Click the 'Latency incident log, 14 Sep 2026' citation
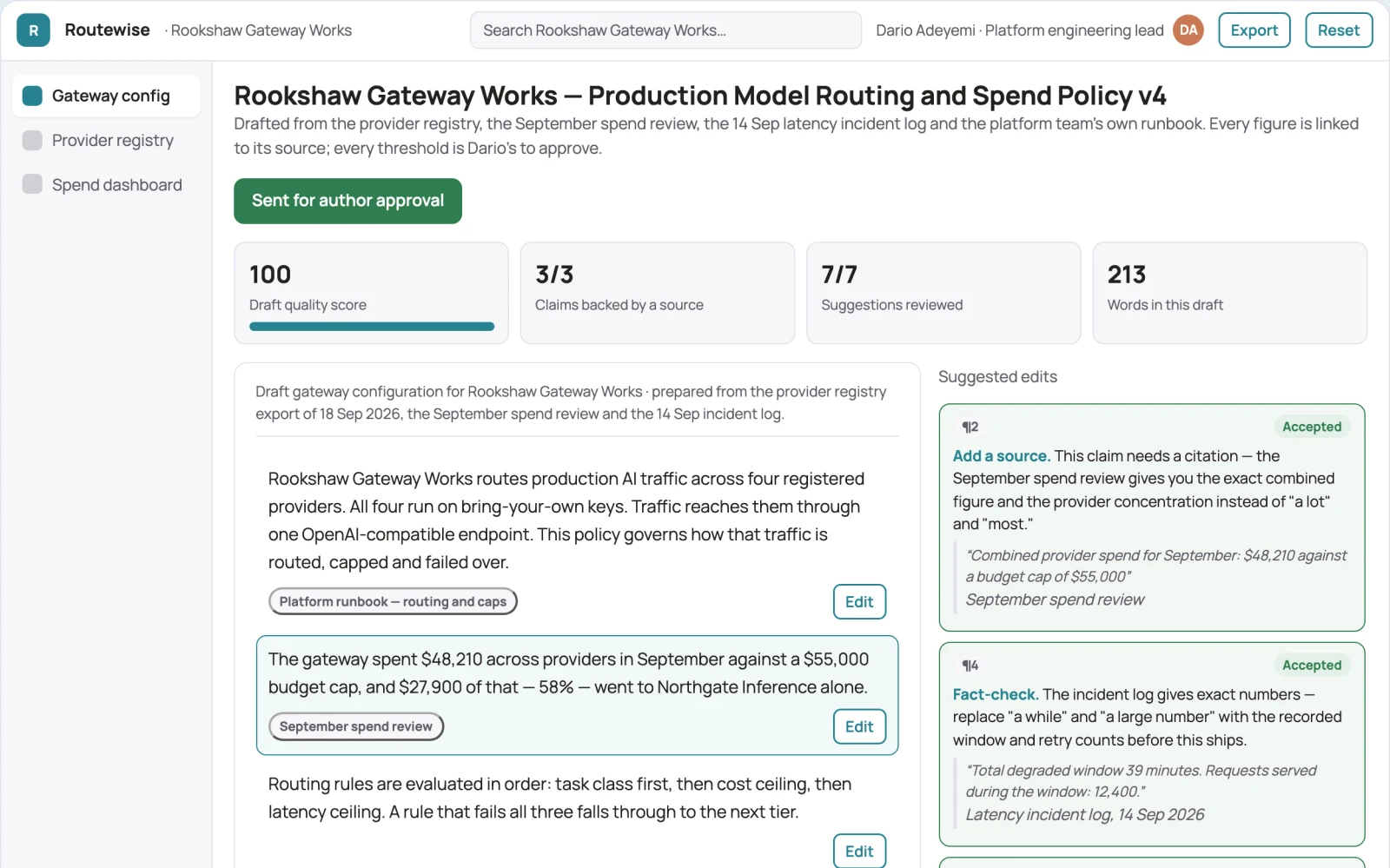 (1085, 814)
